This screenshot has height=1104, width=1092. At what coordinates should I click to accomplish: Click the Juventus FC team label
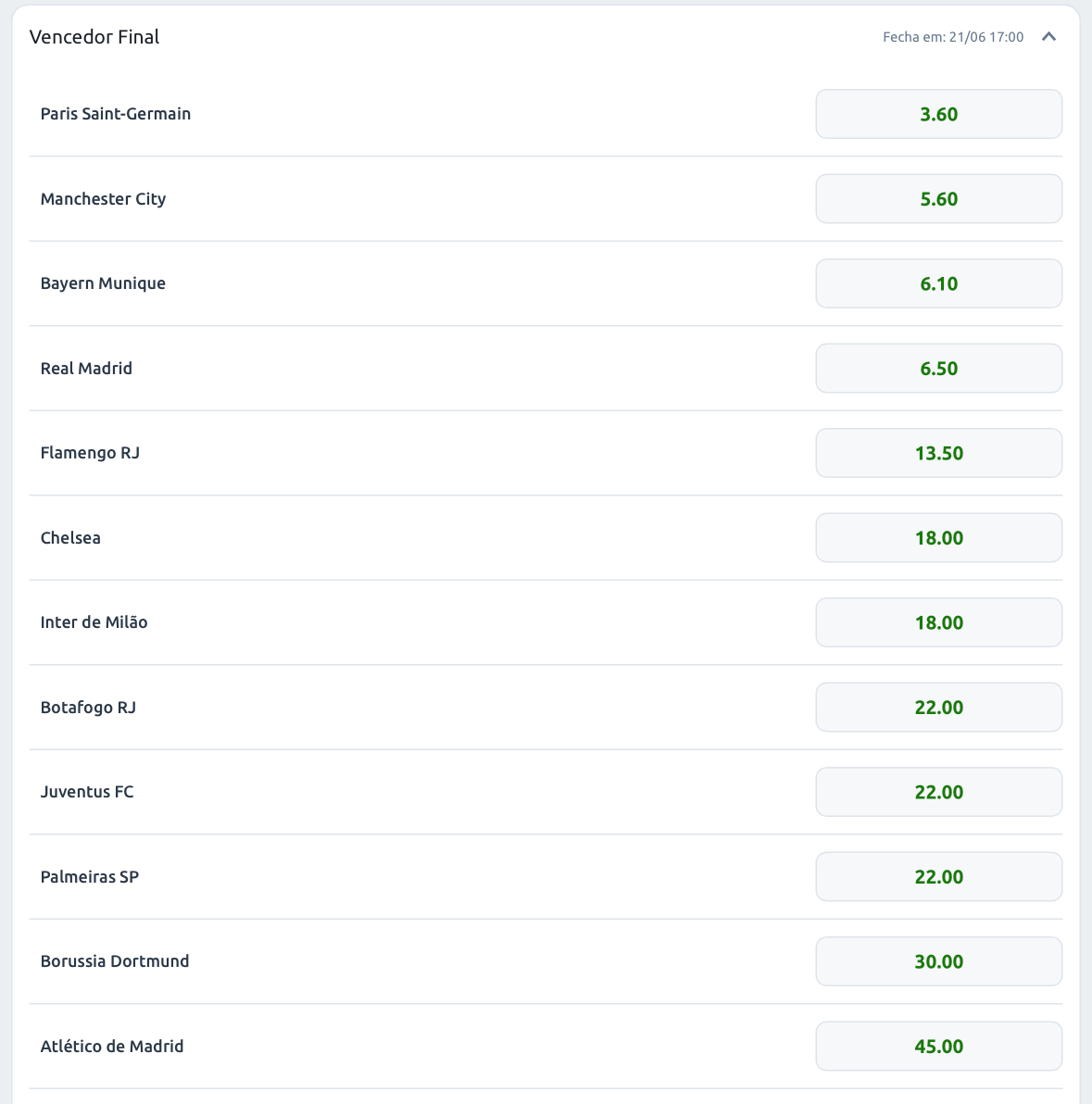(x=87, y=792)
